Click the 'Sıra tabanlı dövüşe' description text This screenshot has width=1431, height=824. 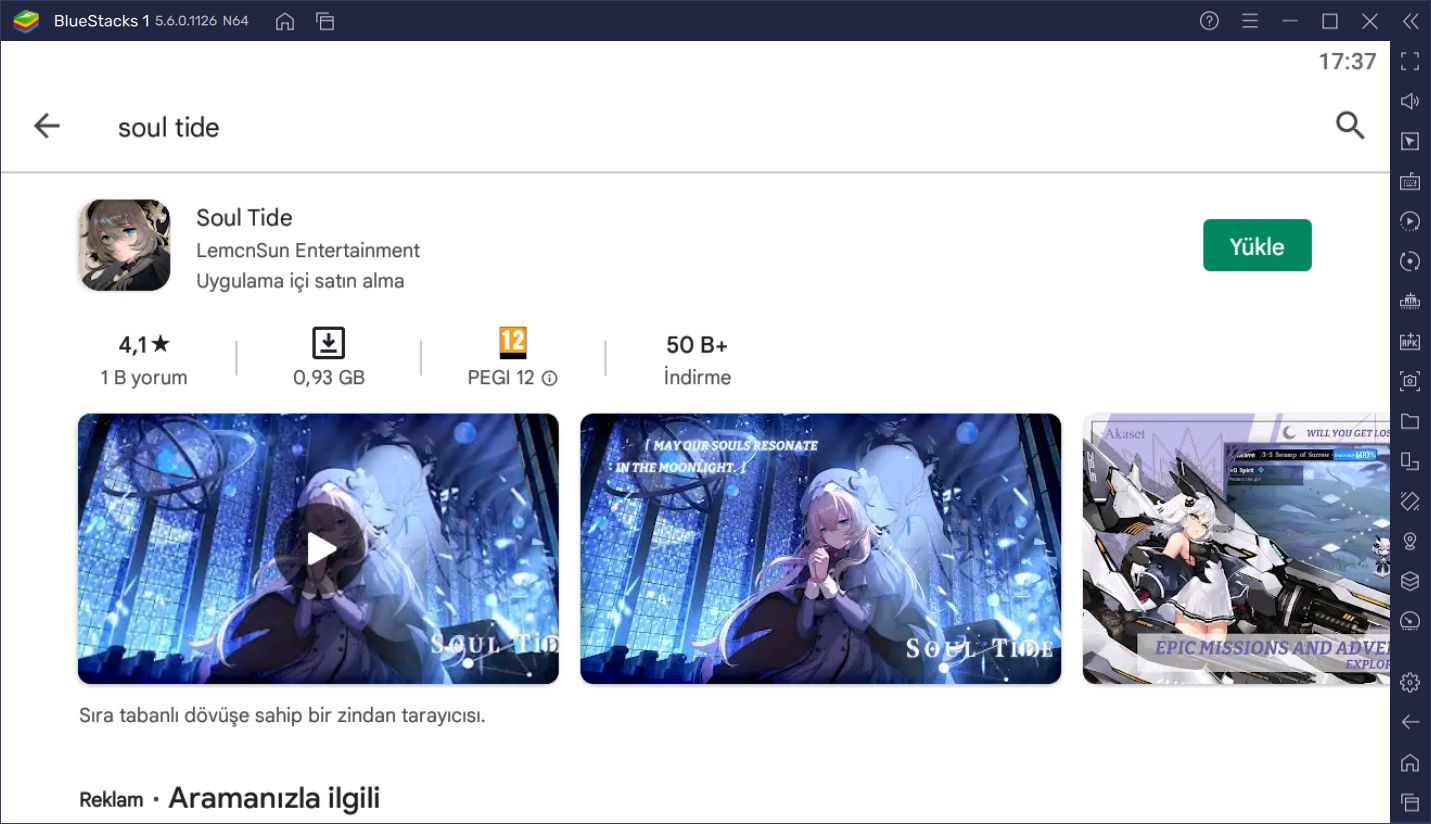coord(282,716)
